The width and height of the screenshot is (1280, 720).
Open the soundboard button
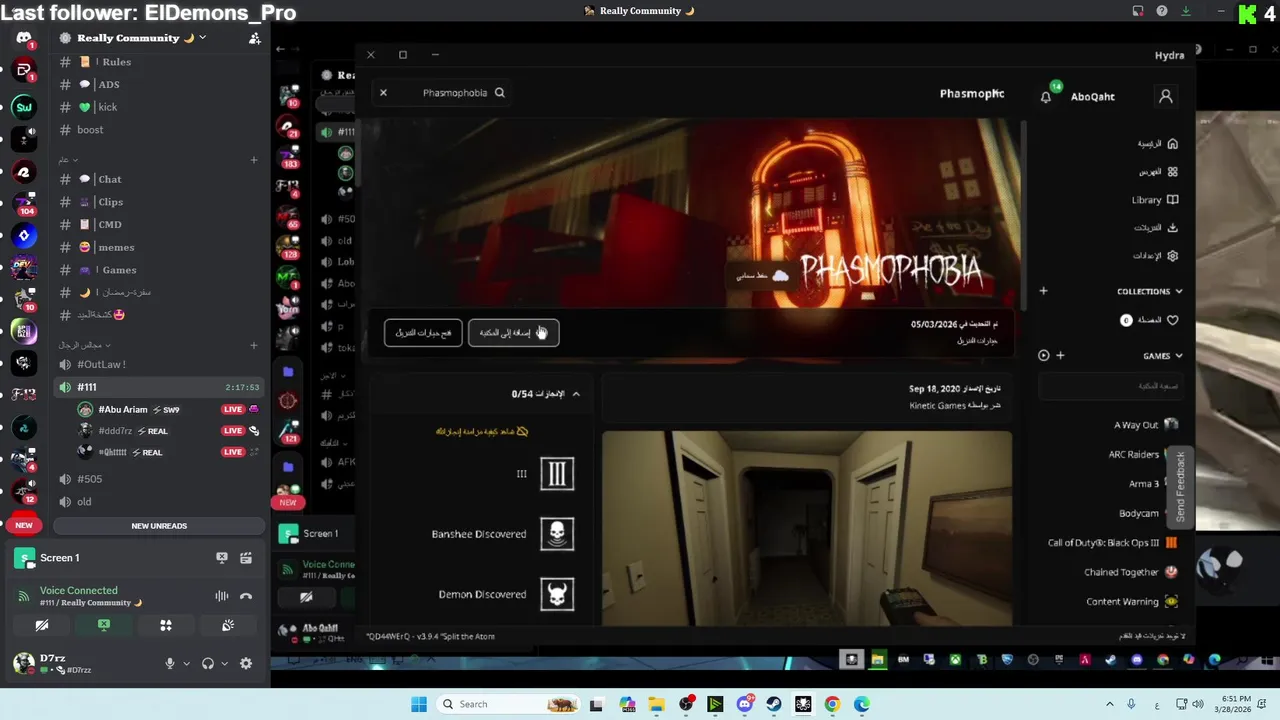[228, 625]
